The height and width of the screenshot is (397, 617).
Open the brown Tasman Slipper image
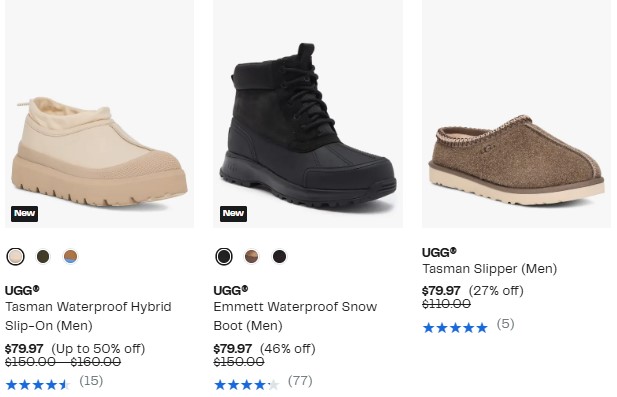(x=517, y=114)
